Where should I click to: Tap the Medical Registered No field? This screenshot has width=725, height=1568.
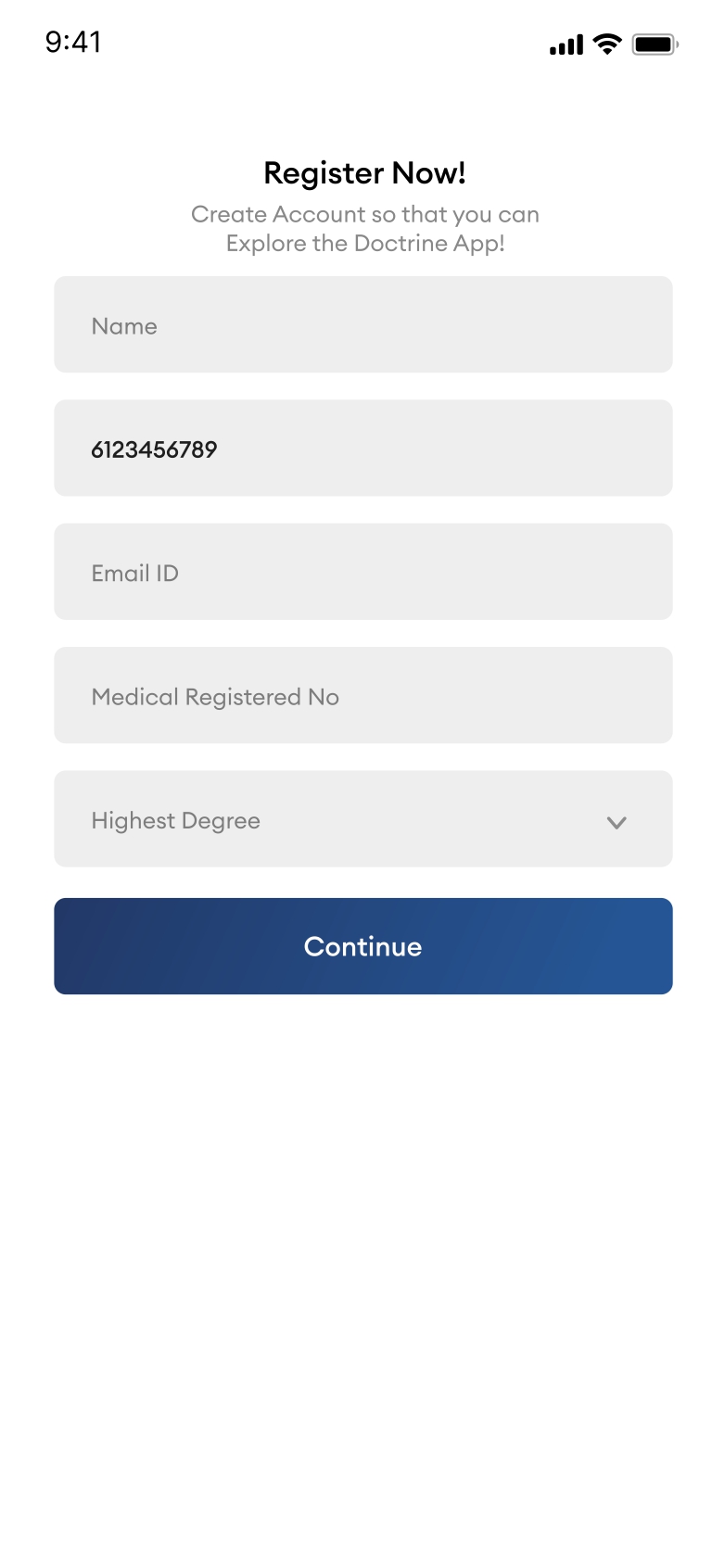tap(362, 695)
